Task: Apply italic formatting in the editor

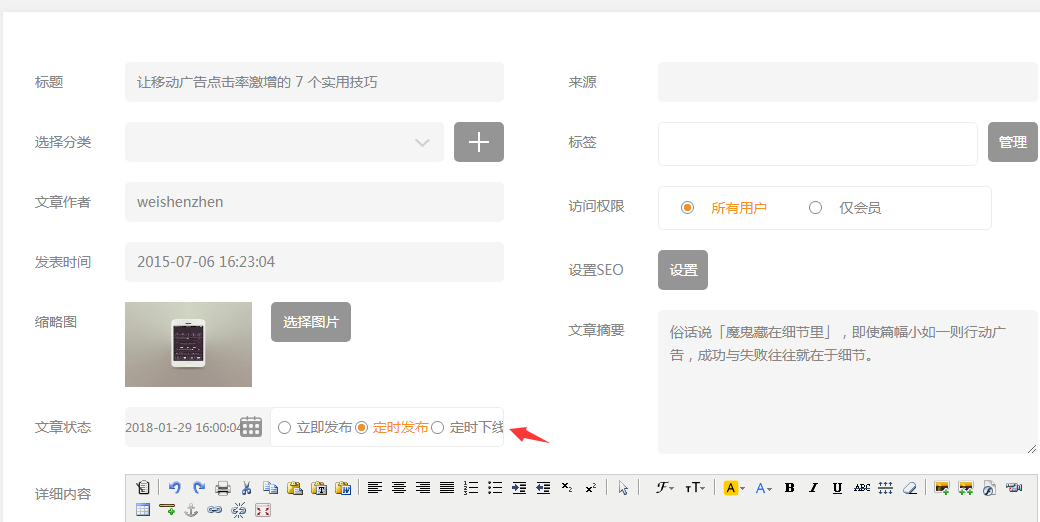Action: click(x=813, y=488)
